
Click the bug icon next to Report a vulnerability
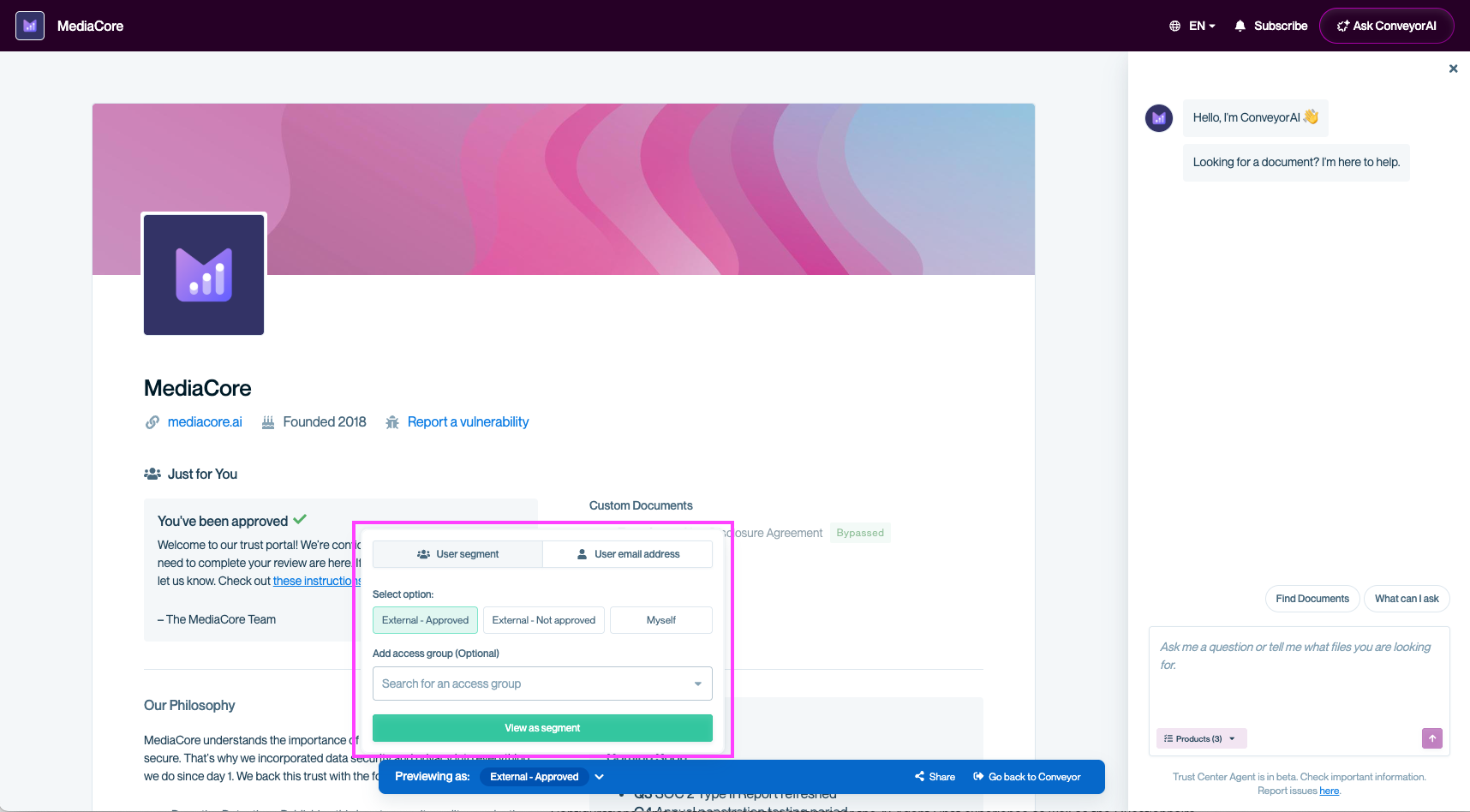pos(391,421)
